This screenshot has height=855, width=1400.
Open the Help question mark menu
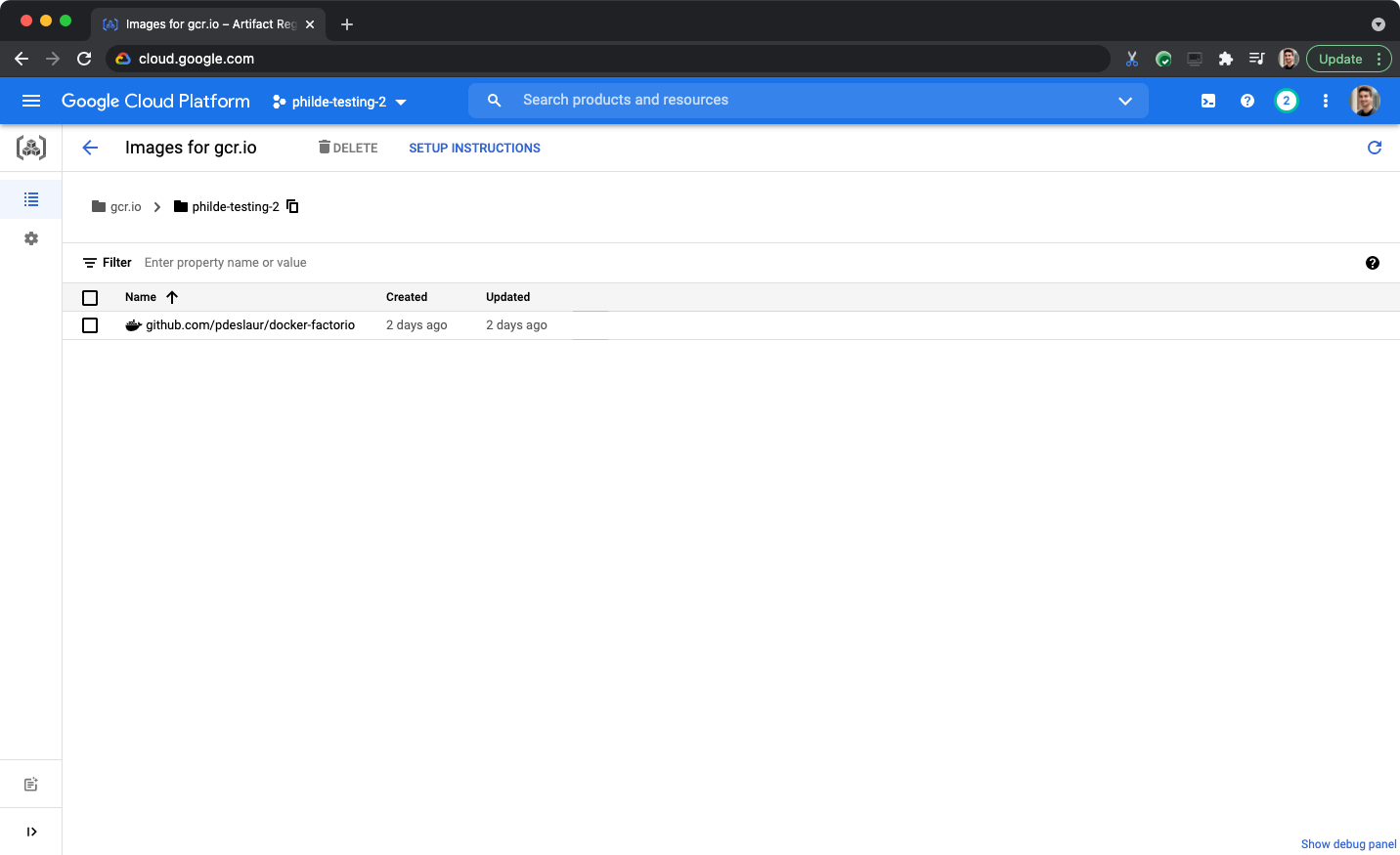pyautogui.click(x=1247, y=101)
